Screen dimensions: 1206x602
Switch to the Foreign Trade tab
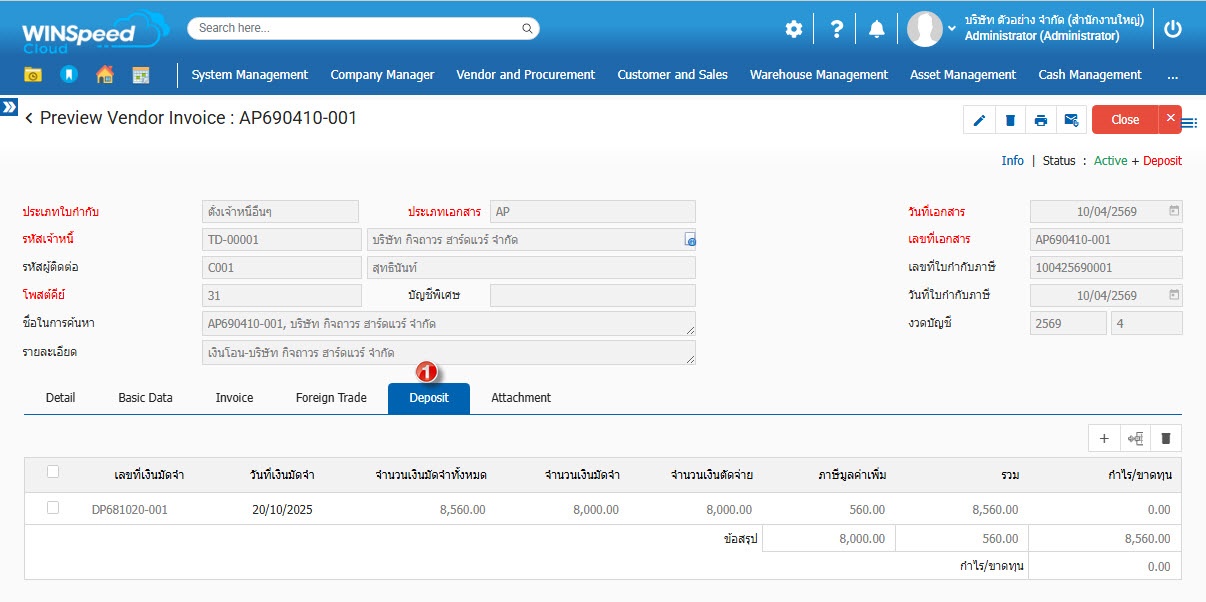[x=331, y=398]
